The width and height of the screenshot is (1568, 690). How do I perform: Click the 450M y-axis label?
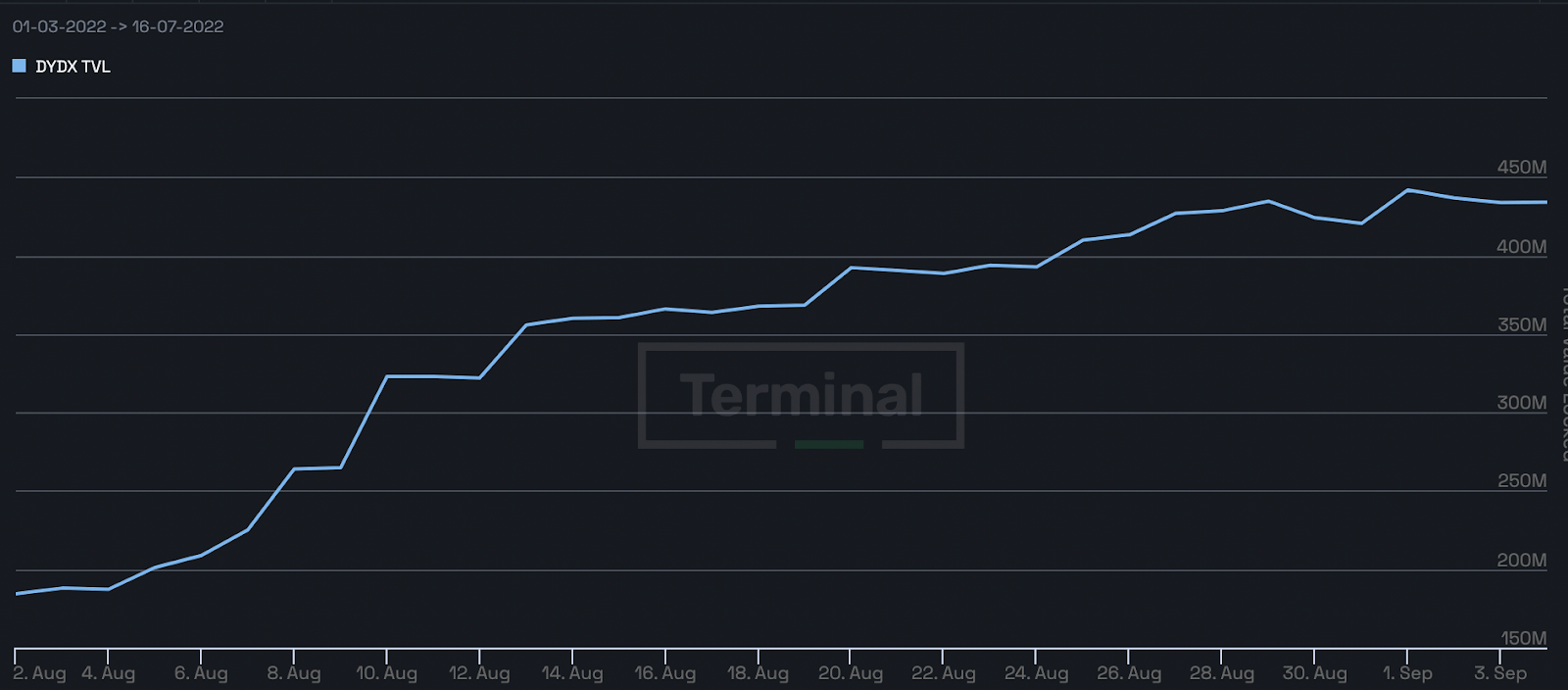pyautogui.click(x=1521, y=168)
